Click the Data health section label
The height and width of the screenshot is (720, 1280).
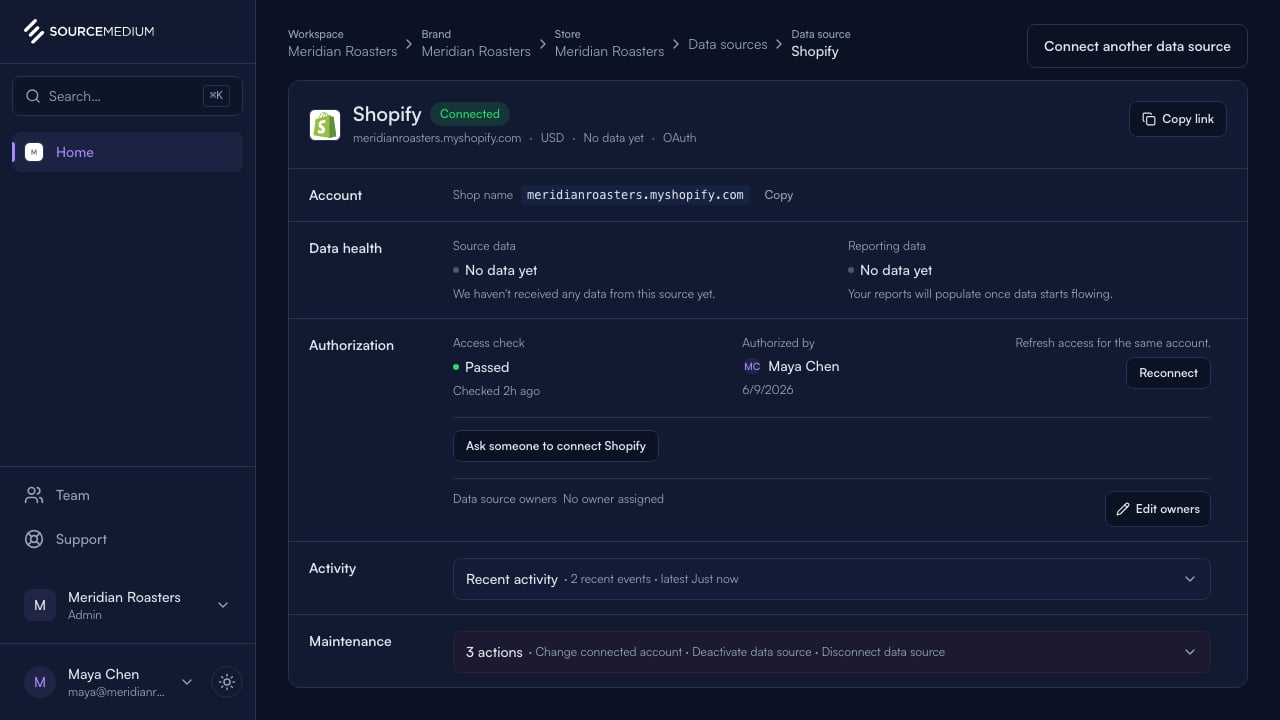tap(345, 248)
